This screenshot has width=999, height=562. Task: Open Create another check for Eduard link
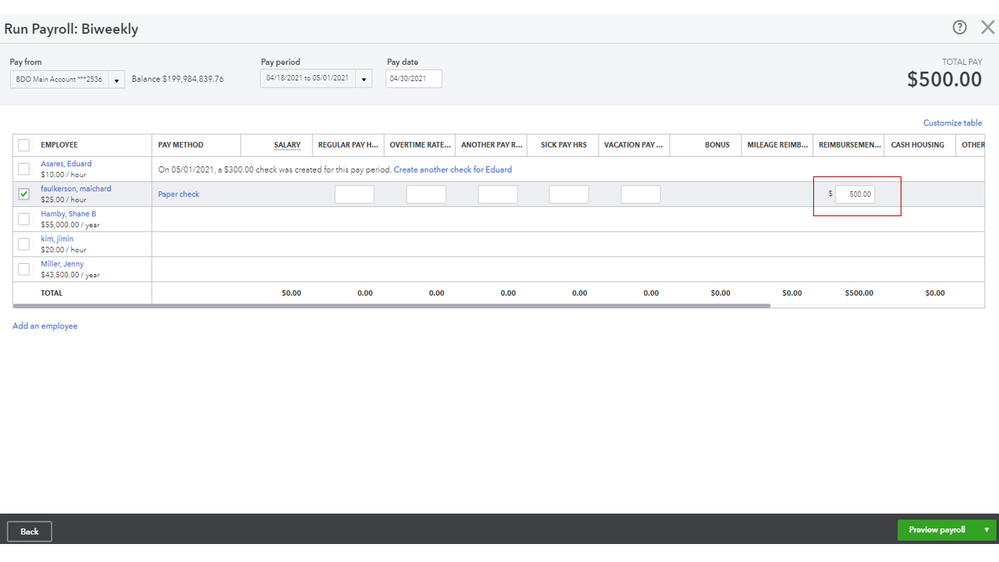coord(452,169)
